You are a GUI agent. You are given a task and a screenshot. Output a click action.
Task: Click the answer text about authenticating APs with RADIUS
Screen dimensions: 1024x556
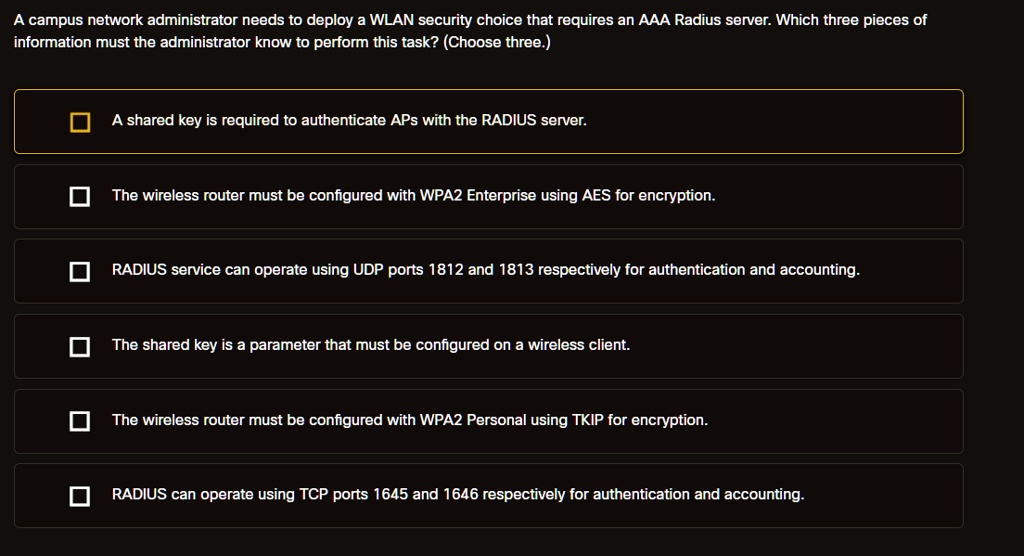[349, 120]
